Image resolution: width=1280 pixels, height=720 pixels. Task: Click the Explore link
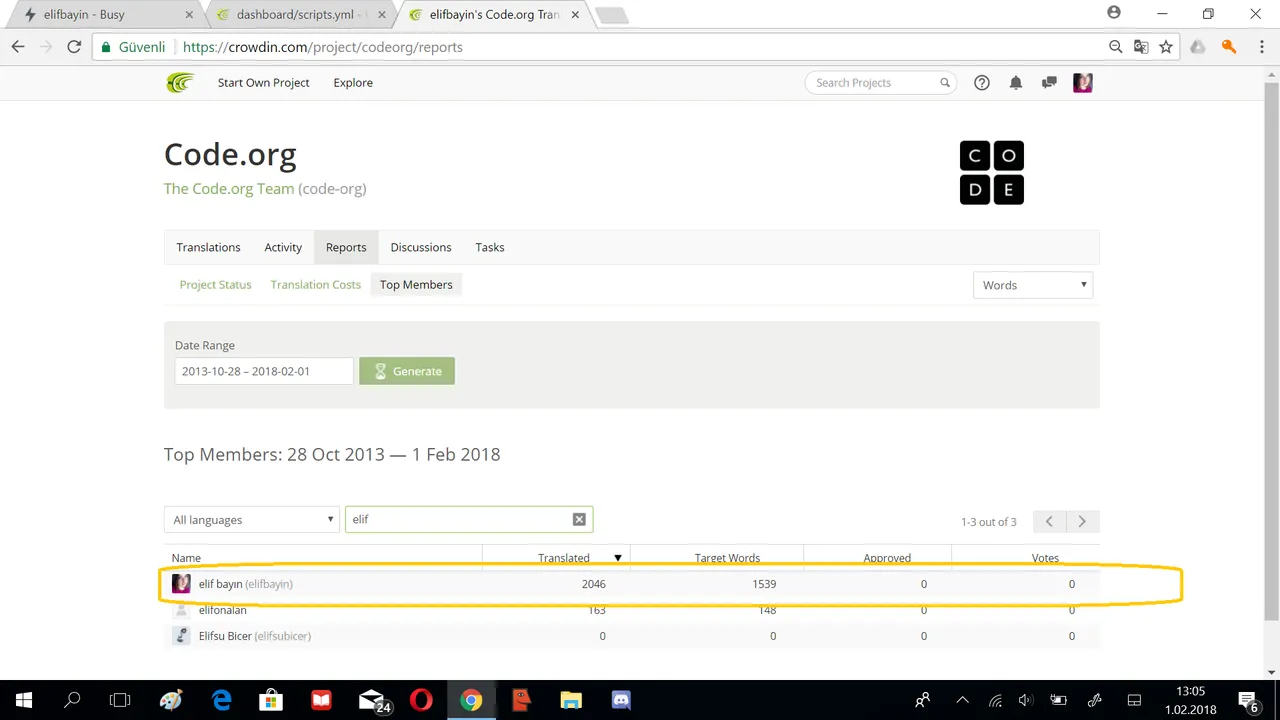click(353, 83)
